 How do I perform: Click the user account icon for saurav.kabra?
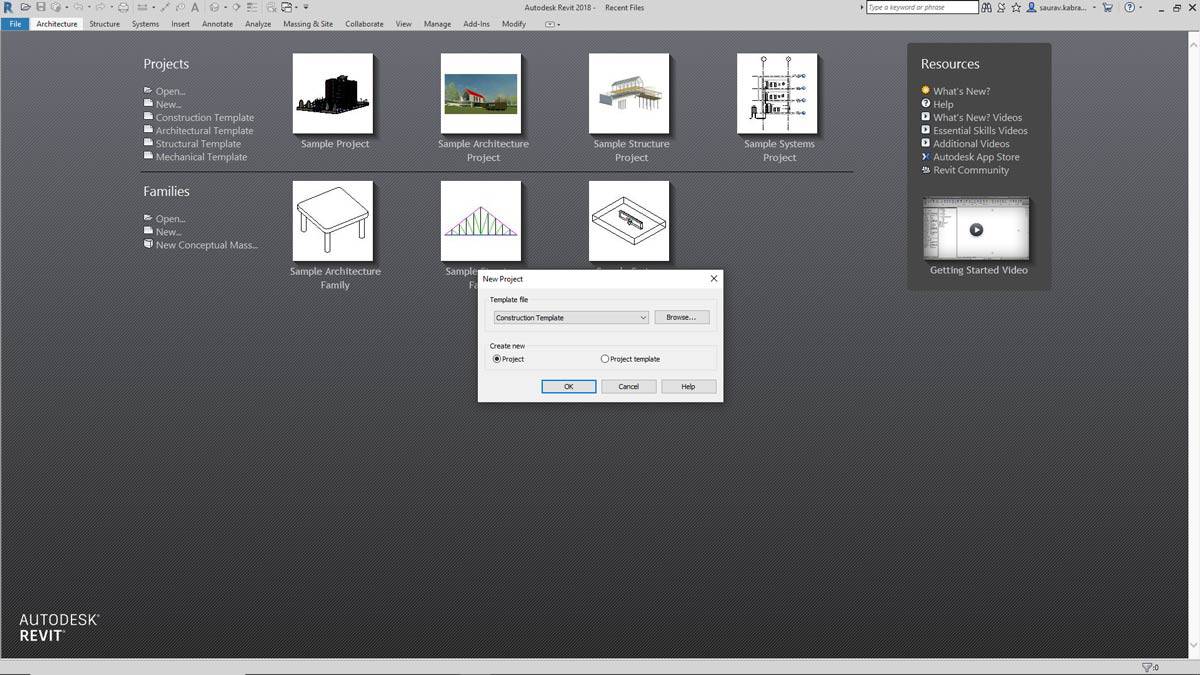click(1031, 7)
